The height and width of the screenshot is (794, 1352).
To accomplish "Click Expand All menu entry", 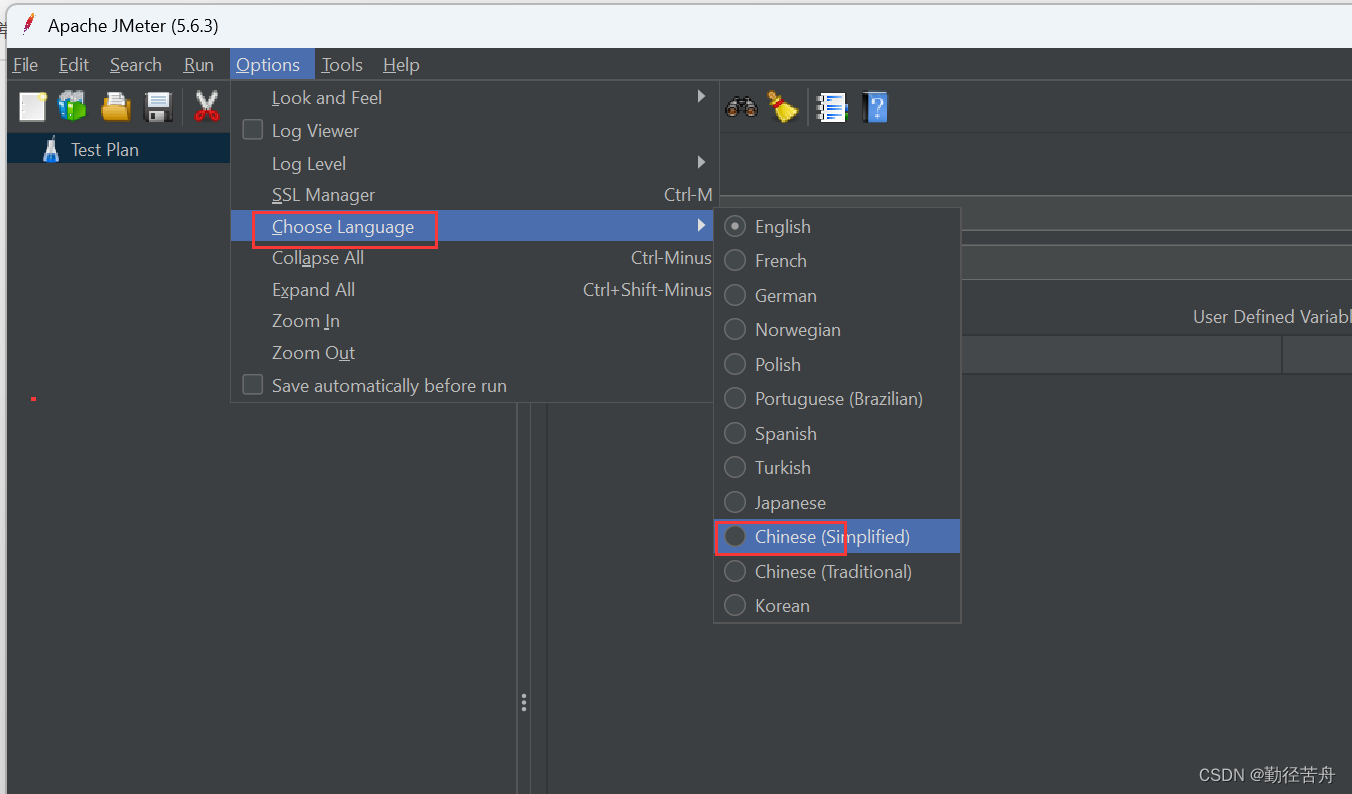I will (x=474, y=289).
